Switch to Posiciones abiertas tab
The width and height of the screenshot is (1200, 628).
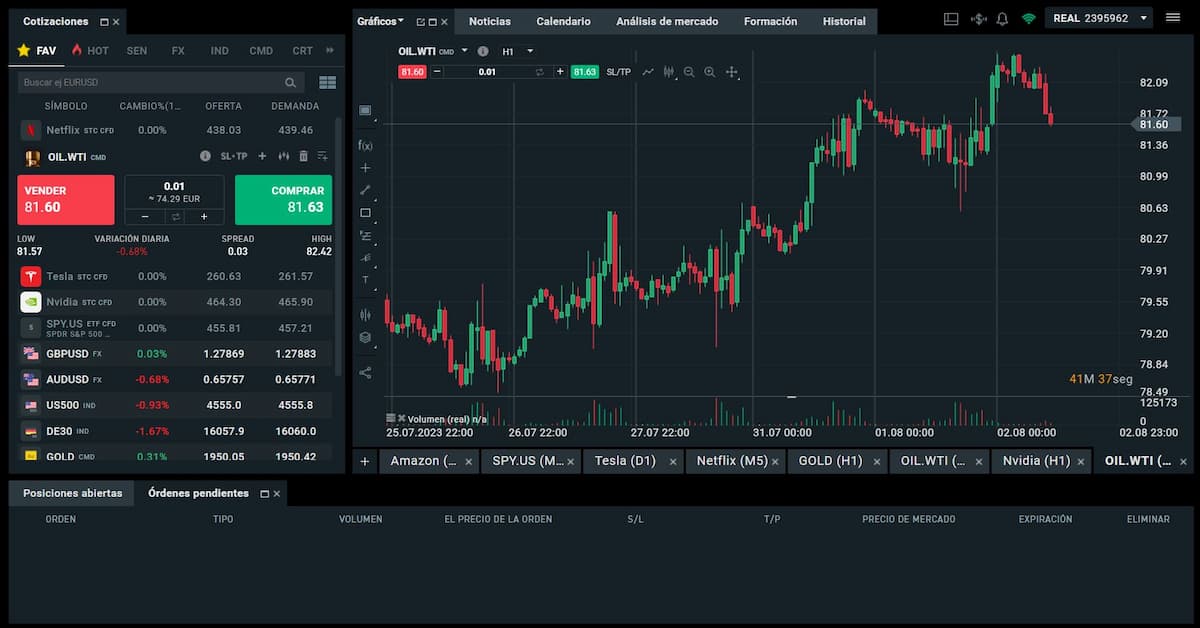point(73,493)
